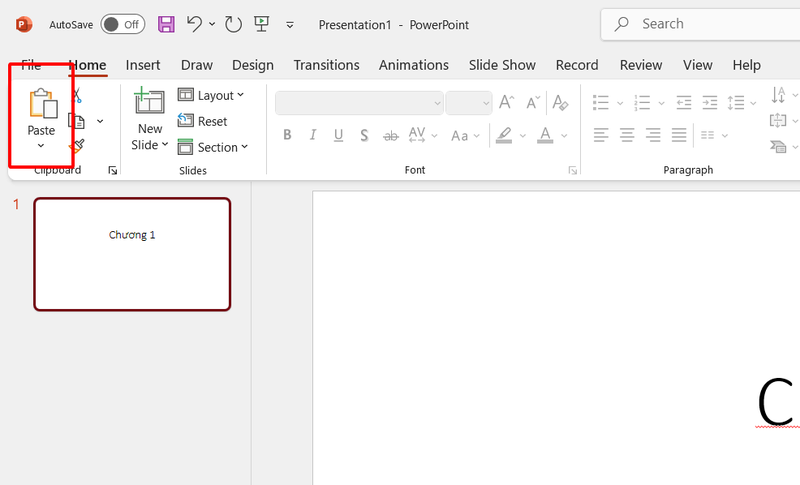
Task: Click the Reset slide button
Action: pyautogui.click(x=202, y=121)
